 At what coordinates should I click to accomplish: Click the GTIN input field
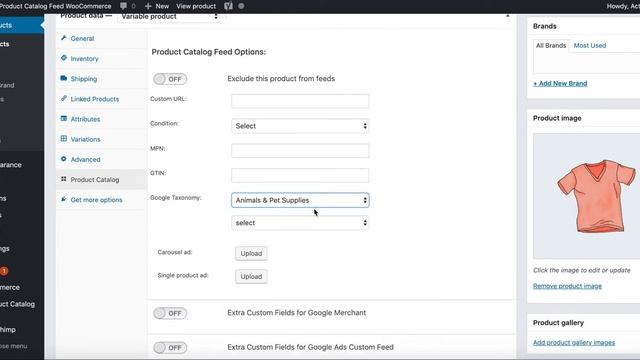tap(300, 176)
